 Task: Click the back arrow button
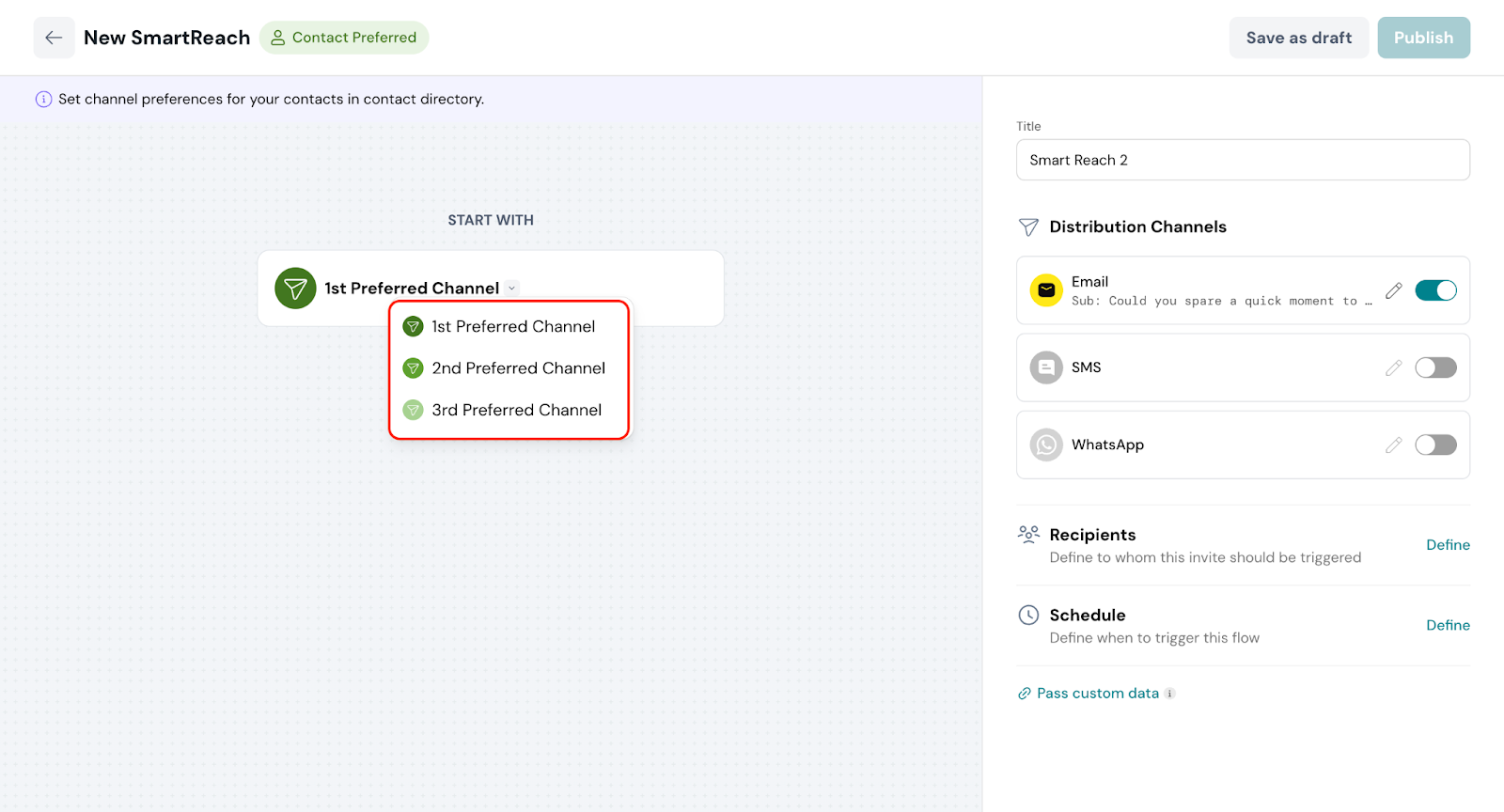(54, 38)
